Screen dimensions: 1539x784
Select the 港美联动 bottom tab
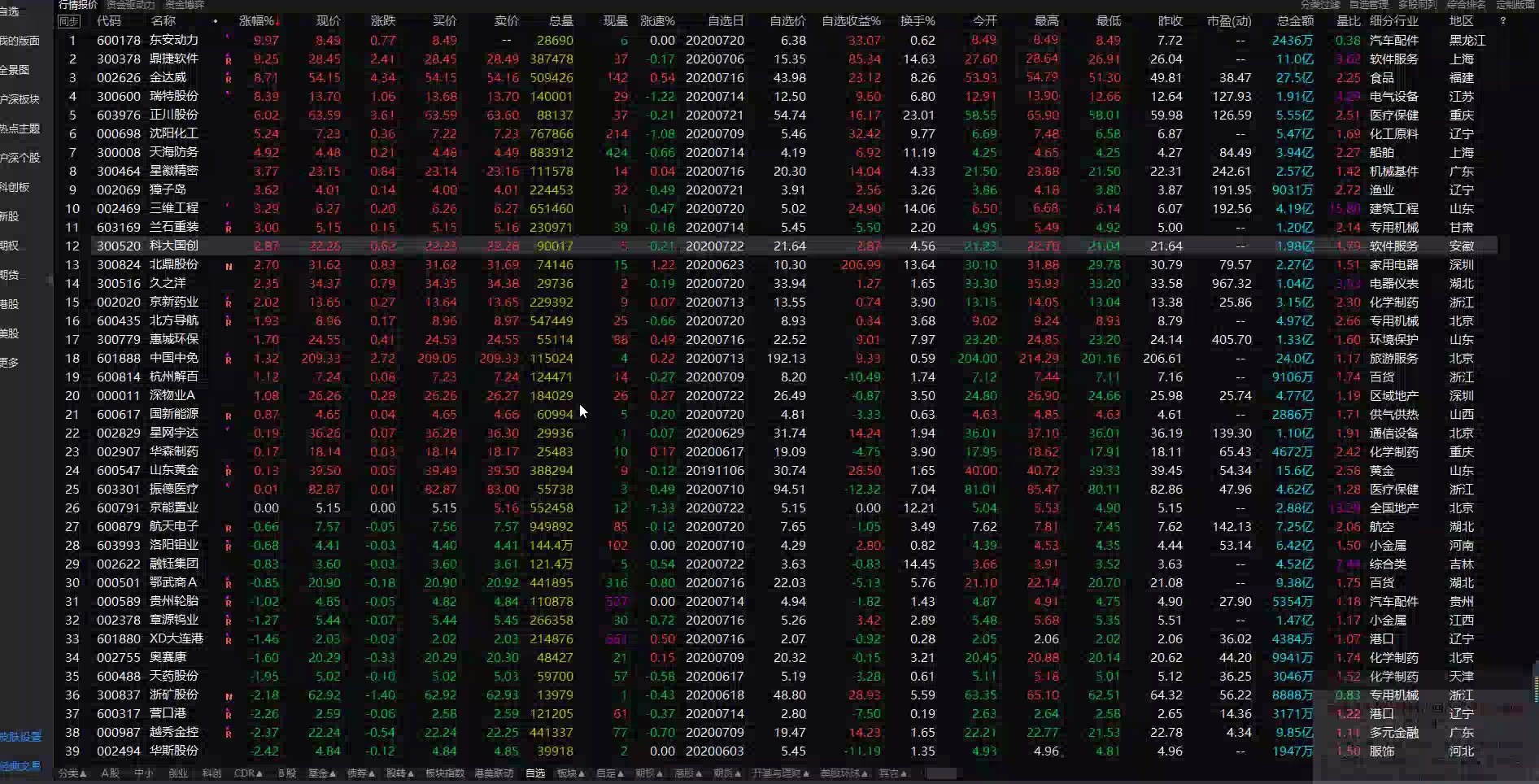pyautogui.click(x=494, y=773)
